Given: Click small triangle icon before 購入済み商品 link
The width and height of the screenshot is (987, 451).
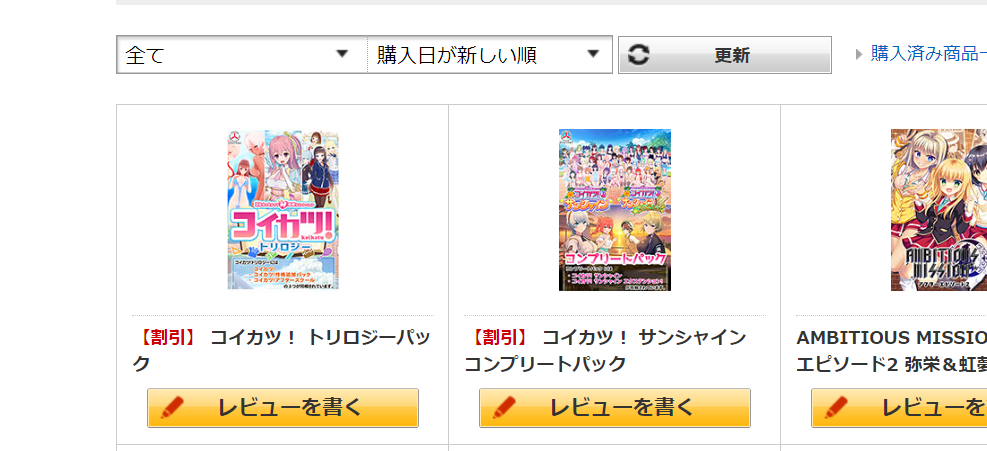Looking at the screenshot, I should (x=859, y=54).
